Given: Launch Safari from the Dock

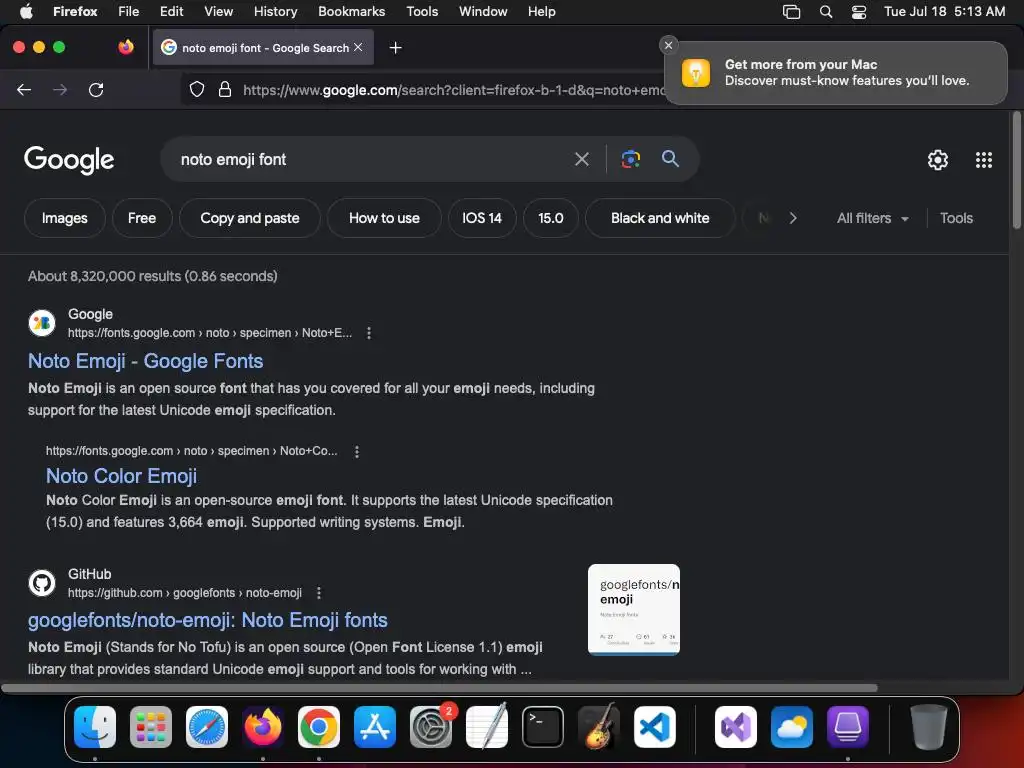Looking at the screenshot, I should tap(207, 727).
